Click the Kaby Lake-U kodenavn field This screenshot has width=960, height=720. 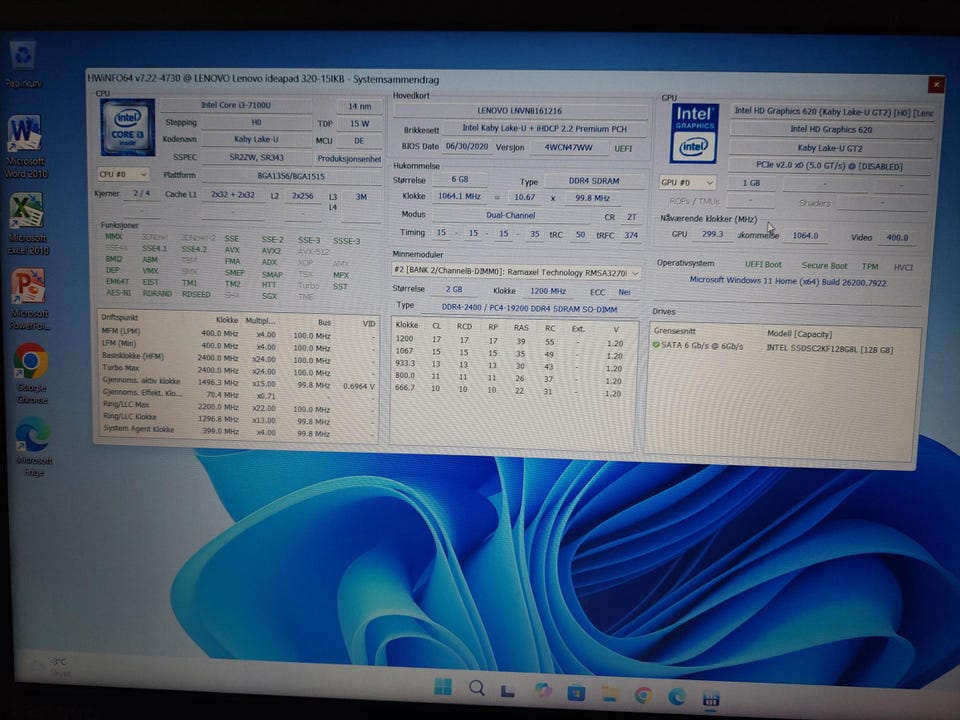pos(256,140)
